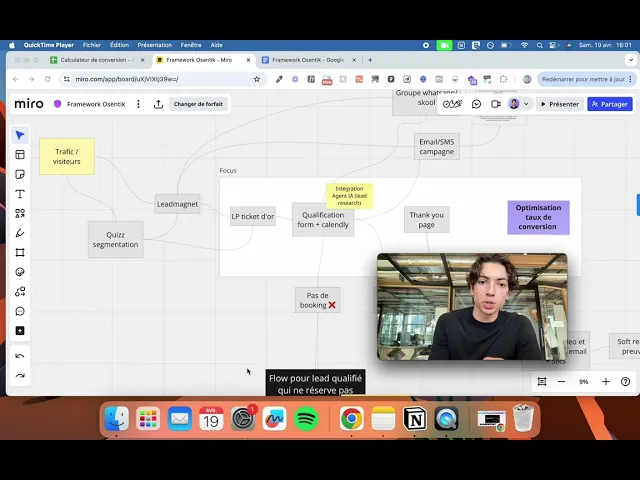Open the Fichier menu
Viewport: 640px width, 480px height.
click(x=92, y=45)
